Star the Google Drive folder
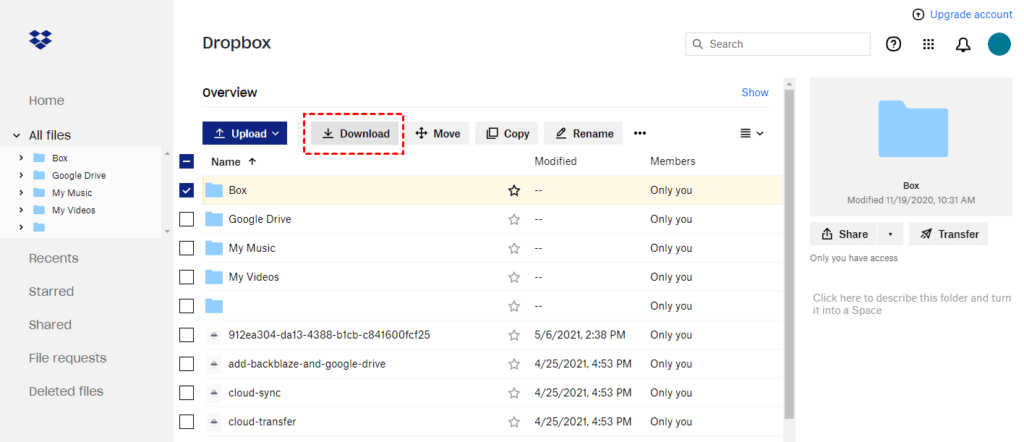Image resolution: width=1024 pixels, height=442 pixels. (x=514, y=219)
